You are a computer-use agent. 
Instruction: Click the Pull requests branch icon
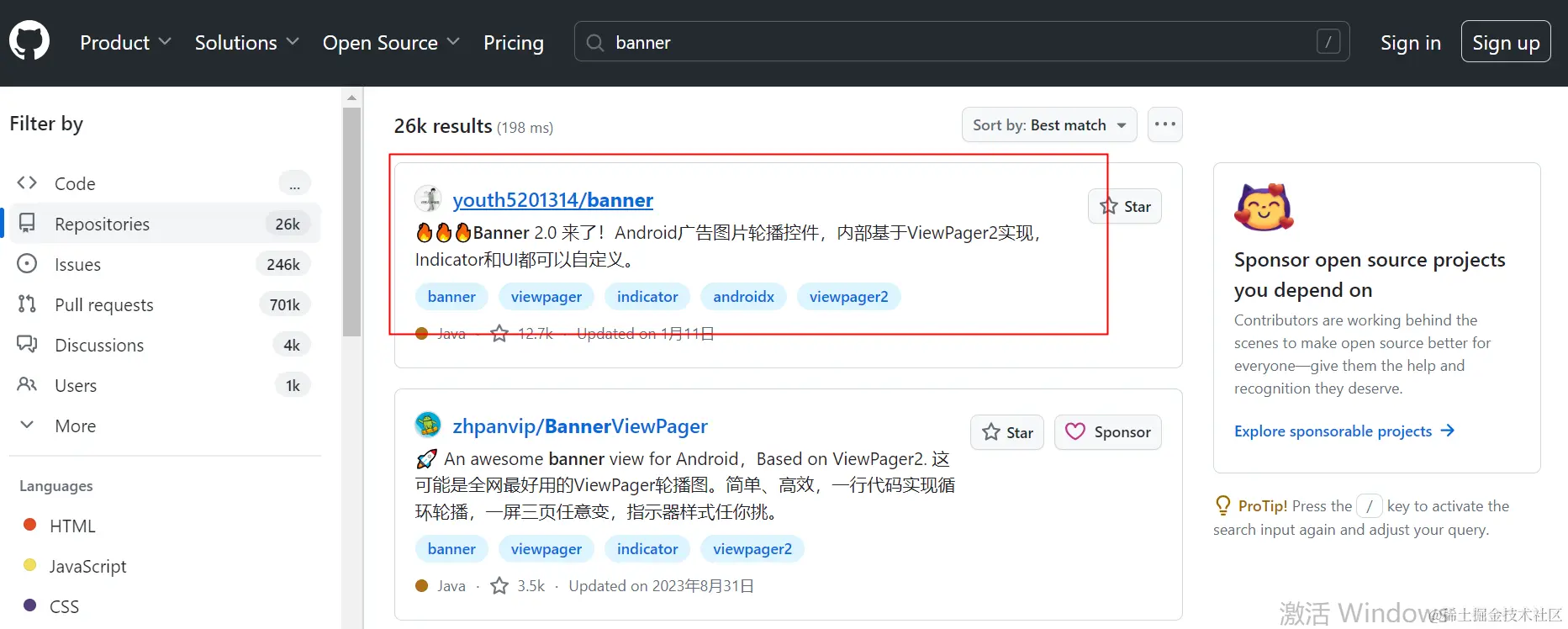pyautogui.click(x=27, y=304)
